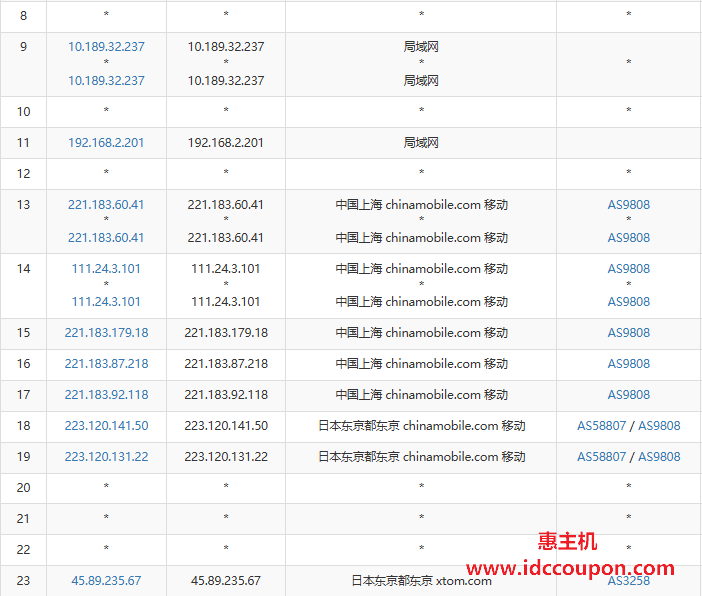Screen dimensions: 702x596
Task: Open the 223.120.131.22 IP link
Action: [x=106, y=457]
